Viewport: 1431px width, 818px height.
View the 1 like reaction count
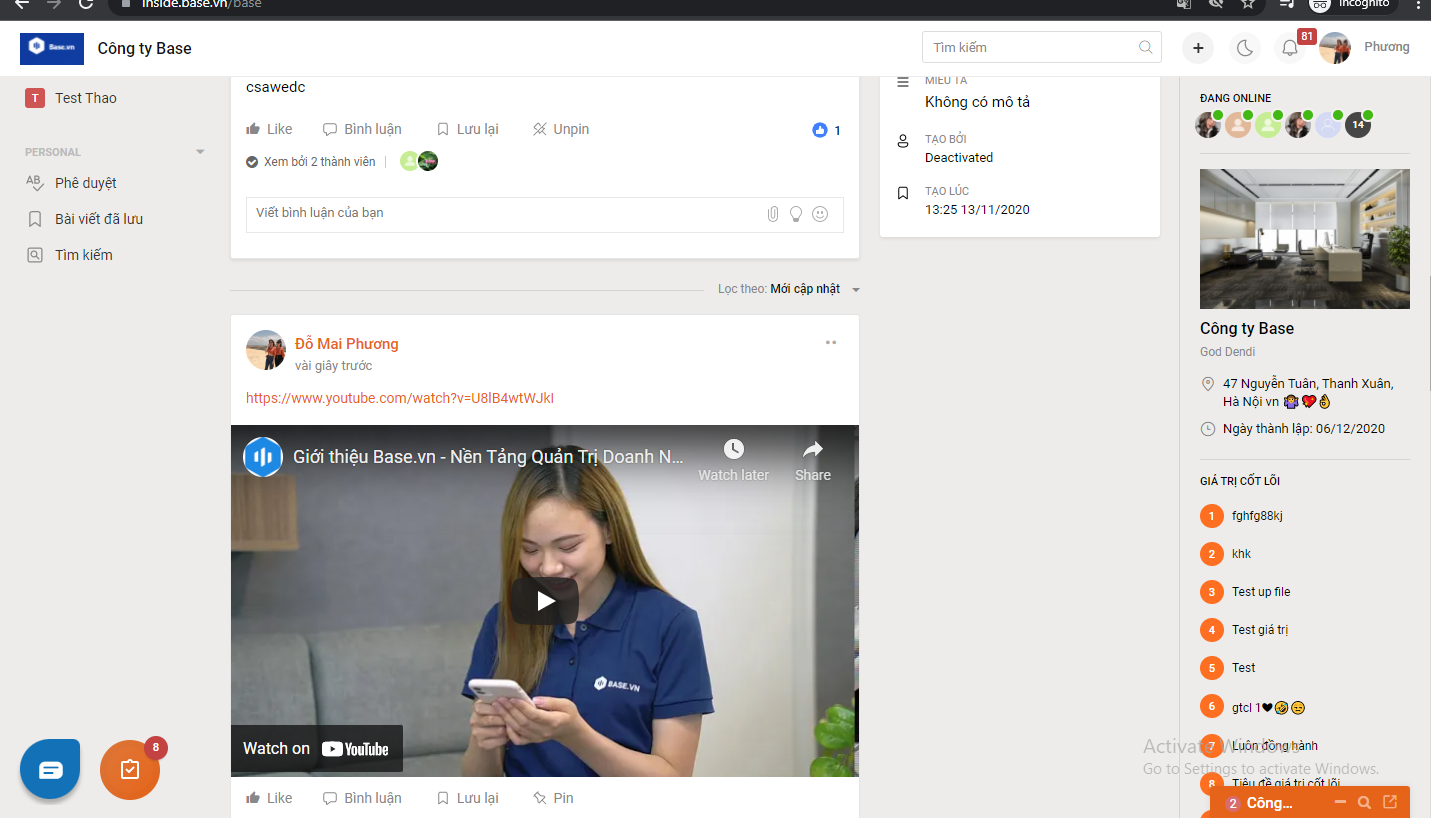click(x=826, y=130)
